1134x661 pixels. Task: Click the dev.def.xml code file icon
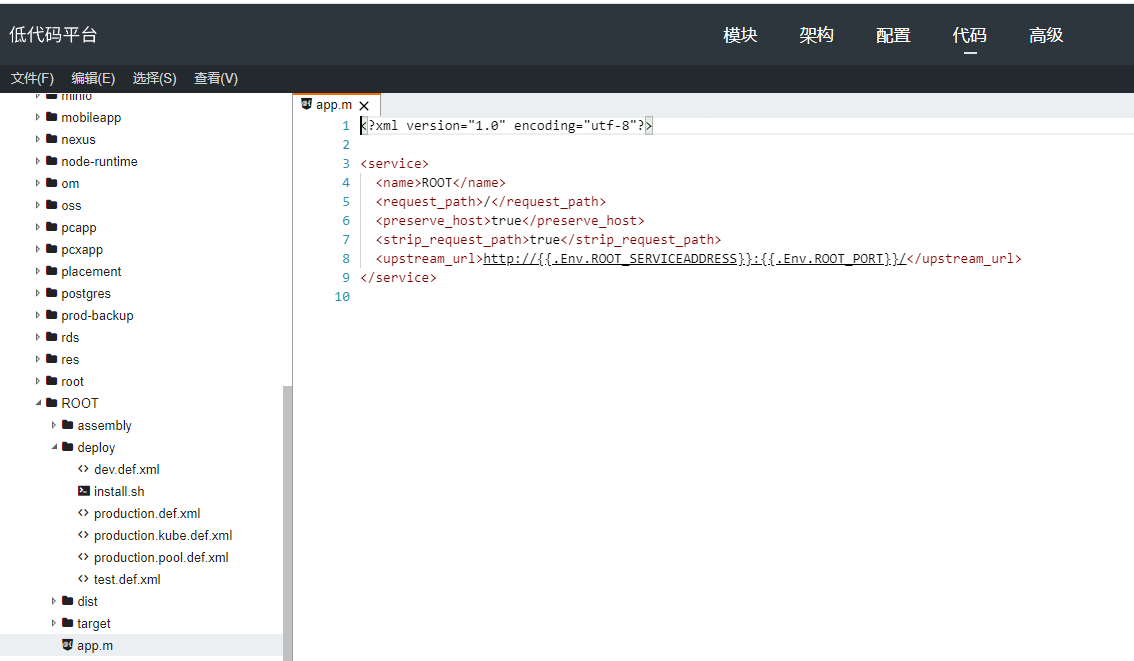click(84, 469)
